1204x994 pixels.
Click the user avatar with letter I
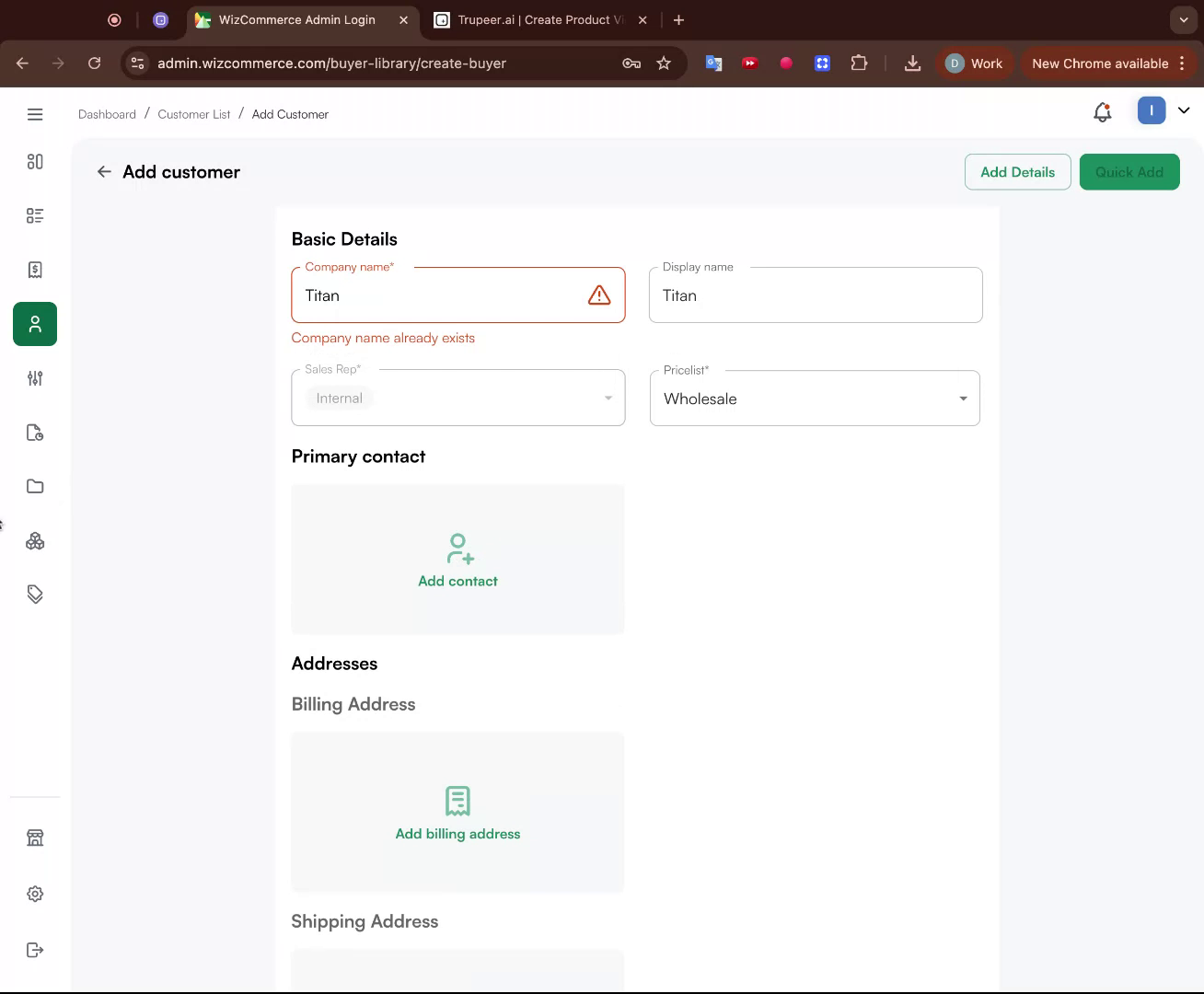(1152, 110)
